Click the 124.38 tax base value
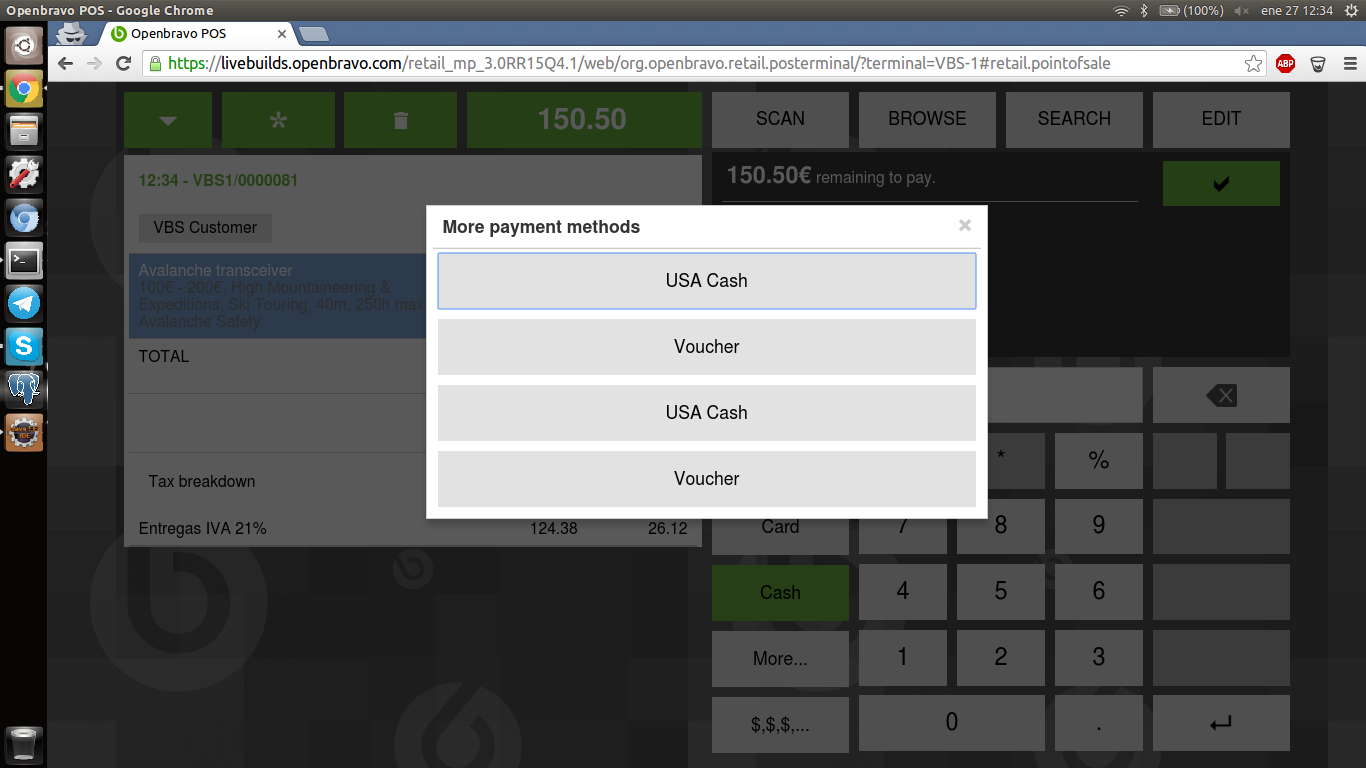Viewport: 1366px width, 768px height. click(x=554, y=529)
